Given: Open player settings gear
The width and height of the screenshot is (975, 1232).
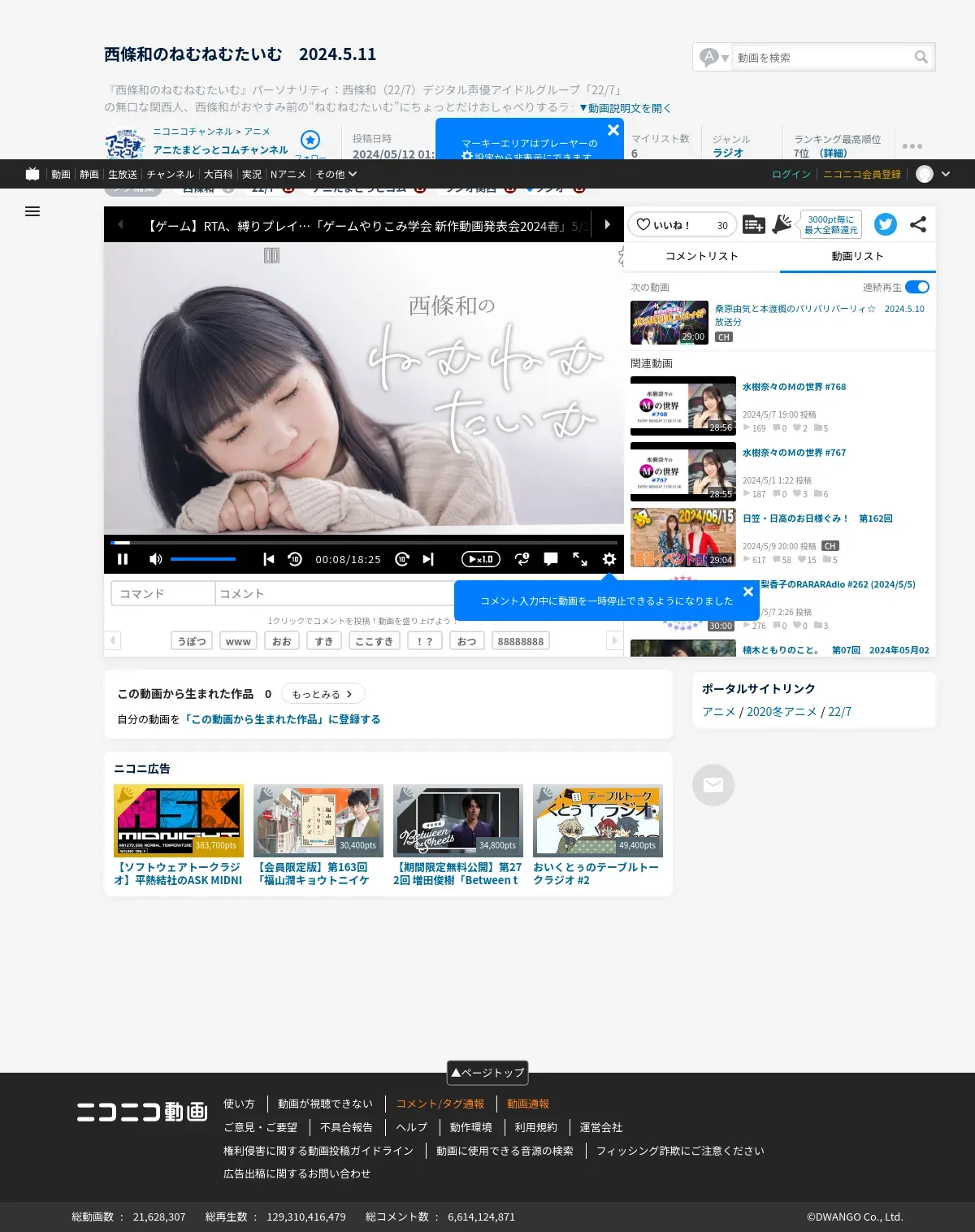Looking at the screenshot, I should (x=609, y=559).
